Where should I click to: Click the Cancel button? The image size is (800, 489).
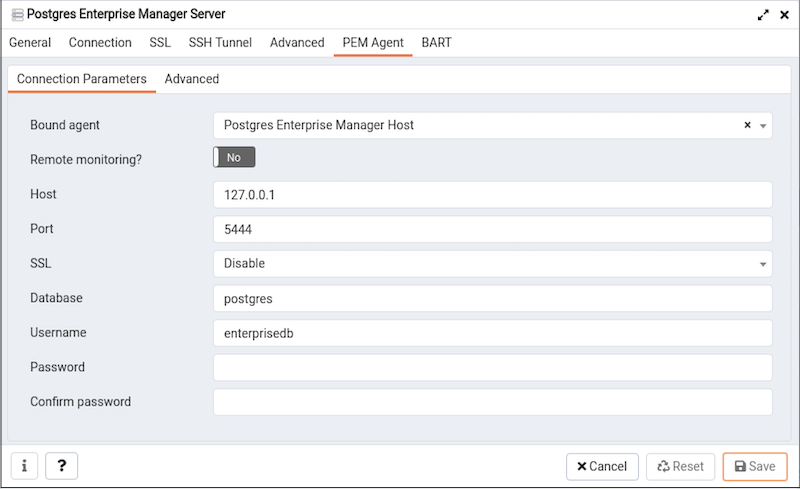pyautogui.click(x=602, y=467)
